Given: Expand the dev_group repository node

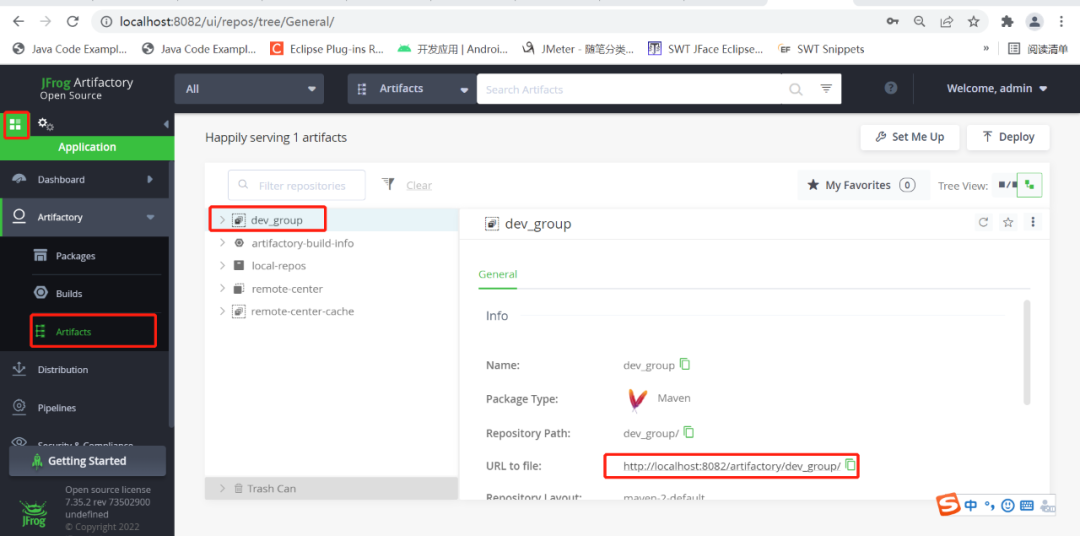Looking at the screenshot, I should point(222,220).
